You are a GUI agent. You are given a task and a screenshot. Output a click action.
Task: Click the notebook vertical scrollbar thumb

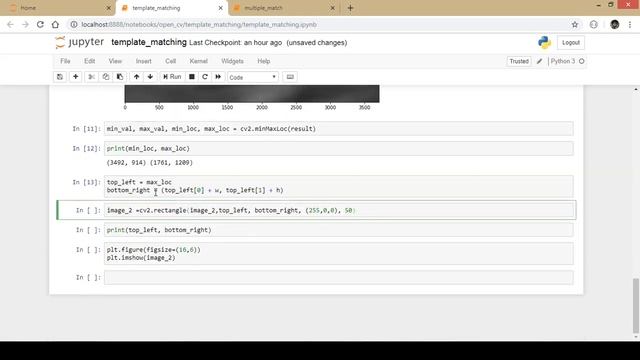tap(636, 305)
